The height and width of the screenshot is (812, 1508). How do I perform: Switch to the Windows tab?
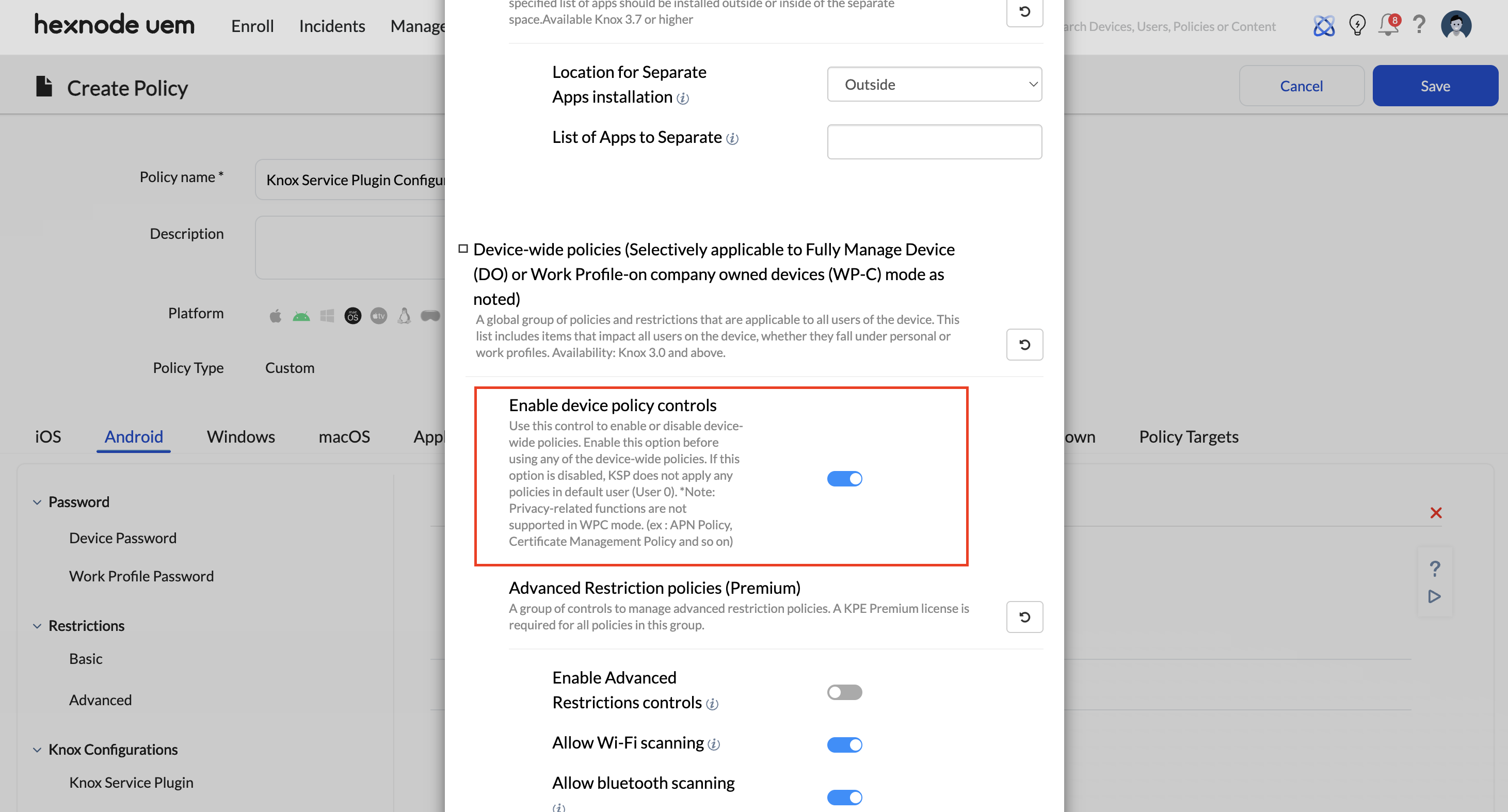[240, 436]
